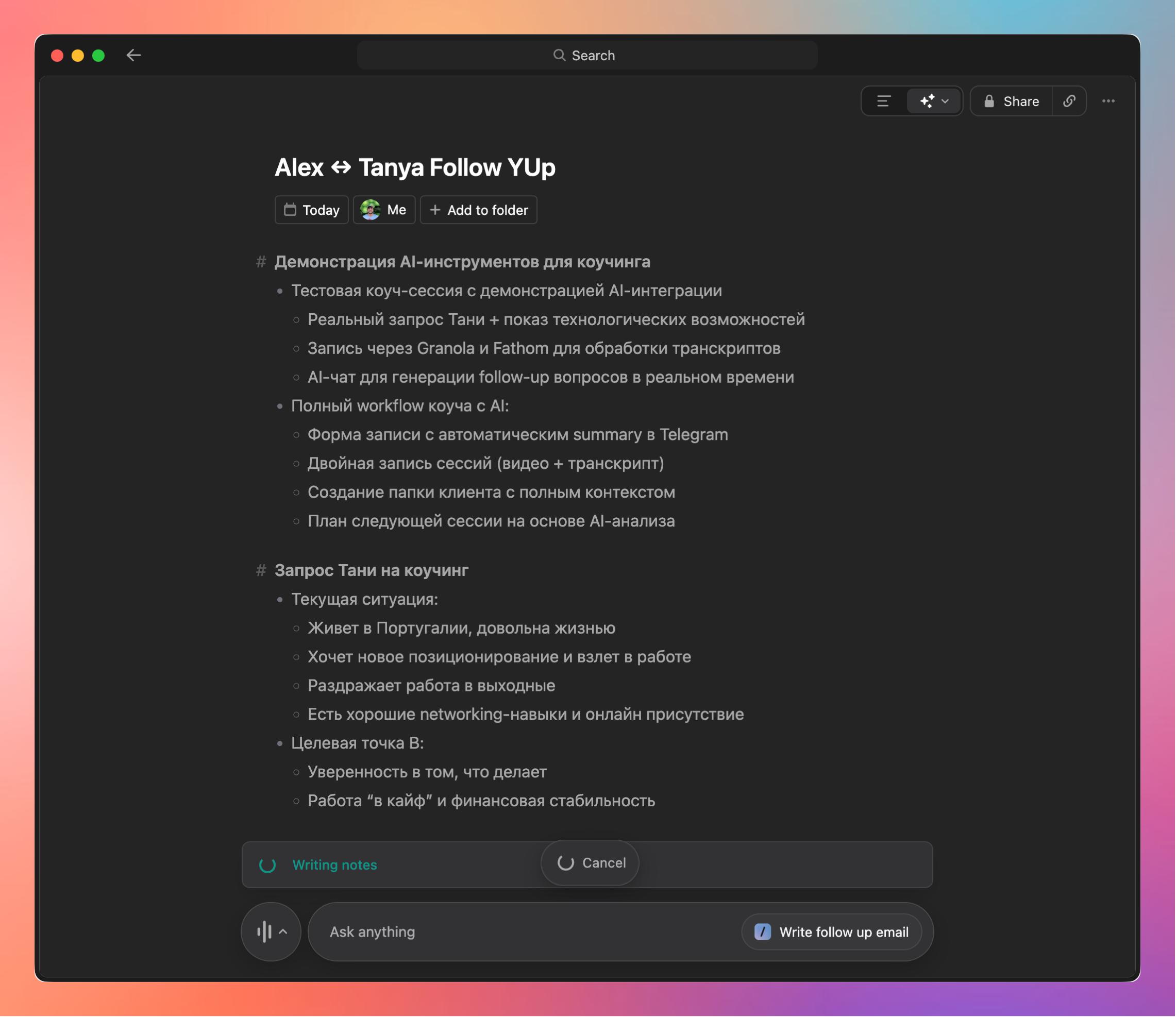
Task: Click the first heading hash icon
Action: 261,262
